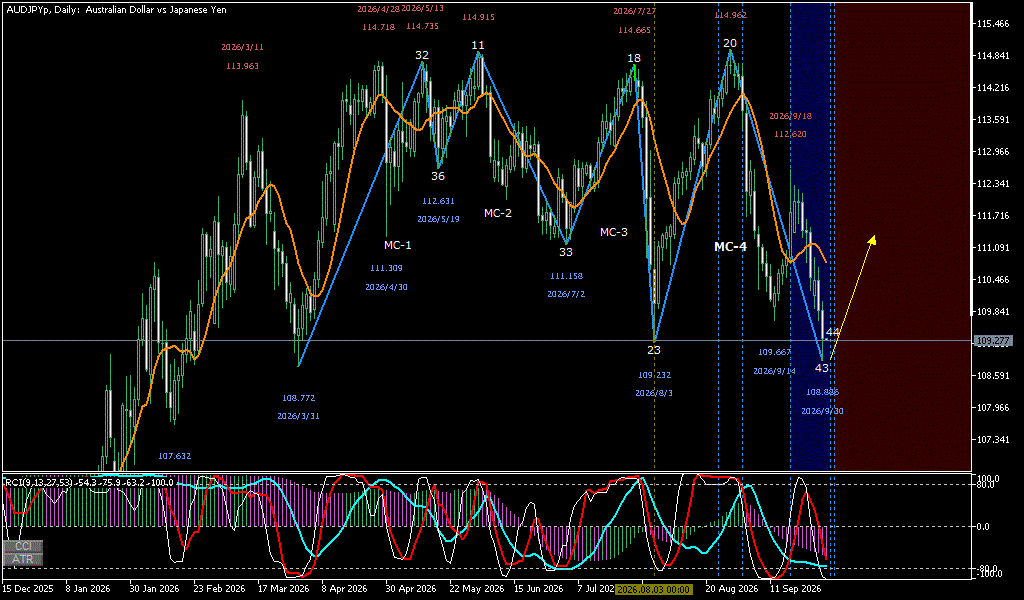Click the 2026/7/2 low date label
Viewport: 1024px width, 600px height.
click(x=566, y=294)
